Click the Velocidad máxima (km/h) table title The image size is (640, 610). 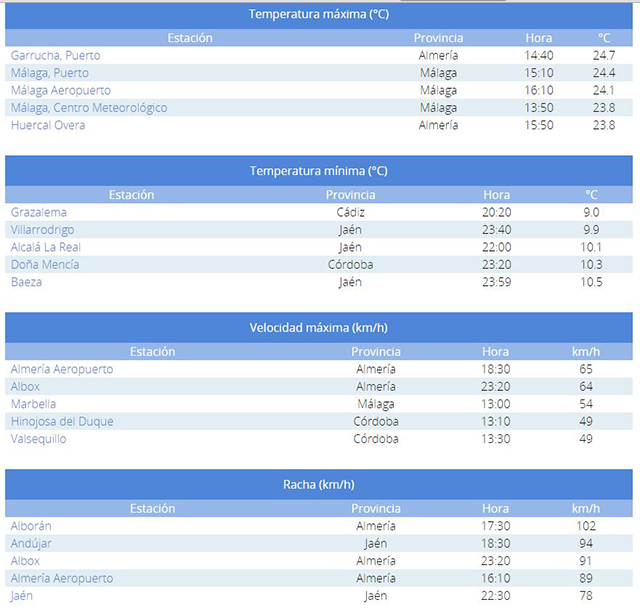point(319,328)
